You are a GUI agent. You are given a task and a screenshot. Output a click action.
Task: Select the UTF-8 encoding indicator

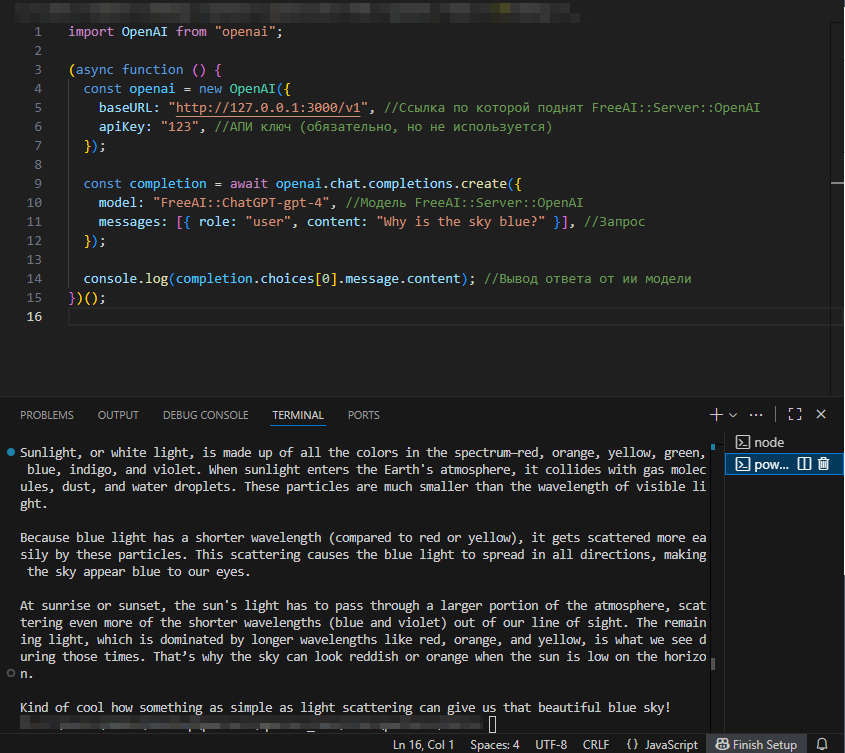551,744
